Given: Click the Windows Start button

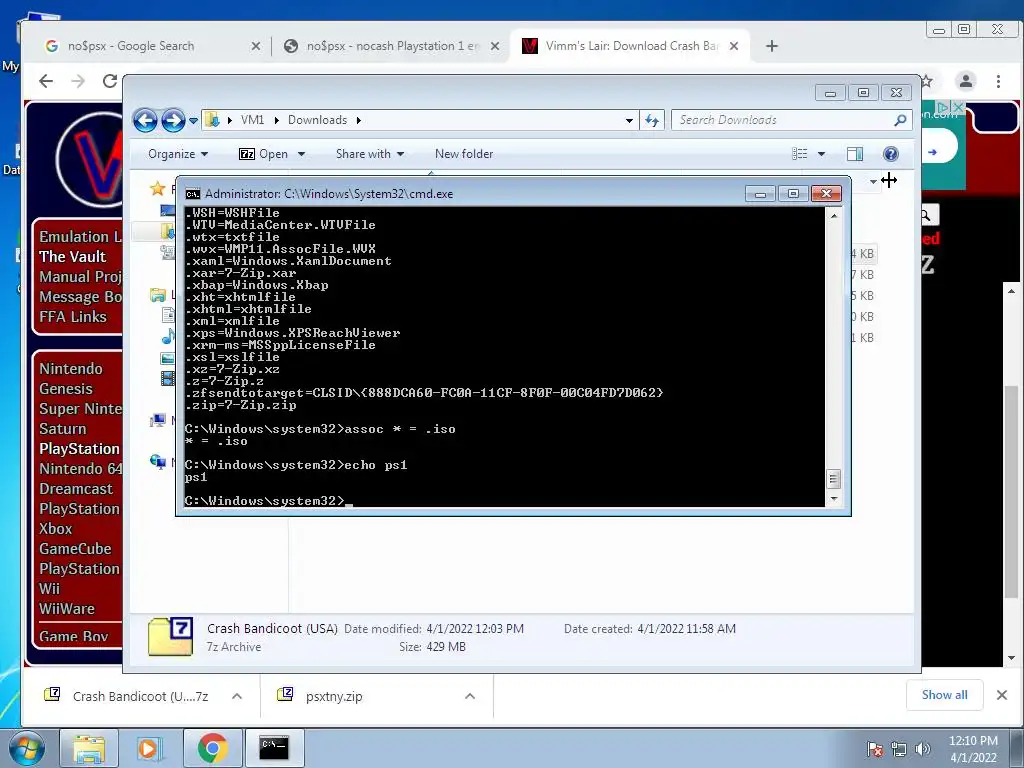Looking at the screenshot, I should (x=26, y=748).
